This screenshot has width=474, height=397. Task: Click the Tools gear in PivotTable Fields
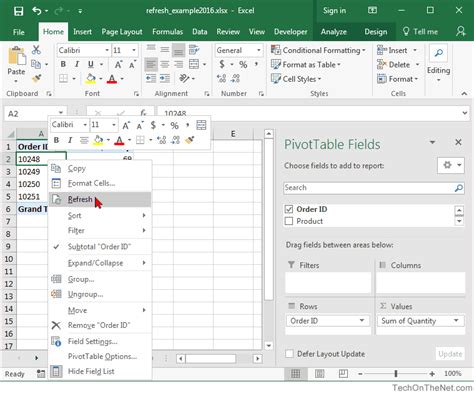(451, 165)
